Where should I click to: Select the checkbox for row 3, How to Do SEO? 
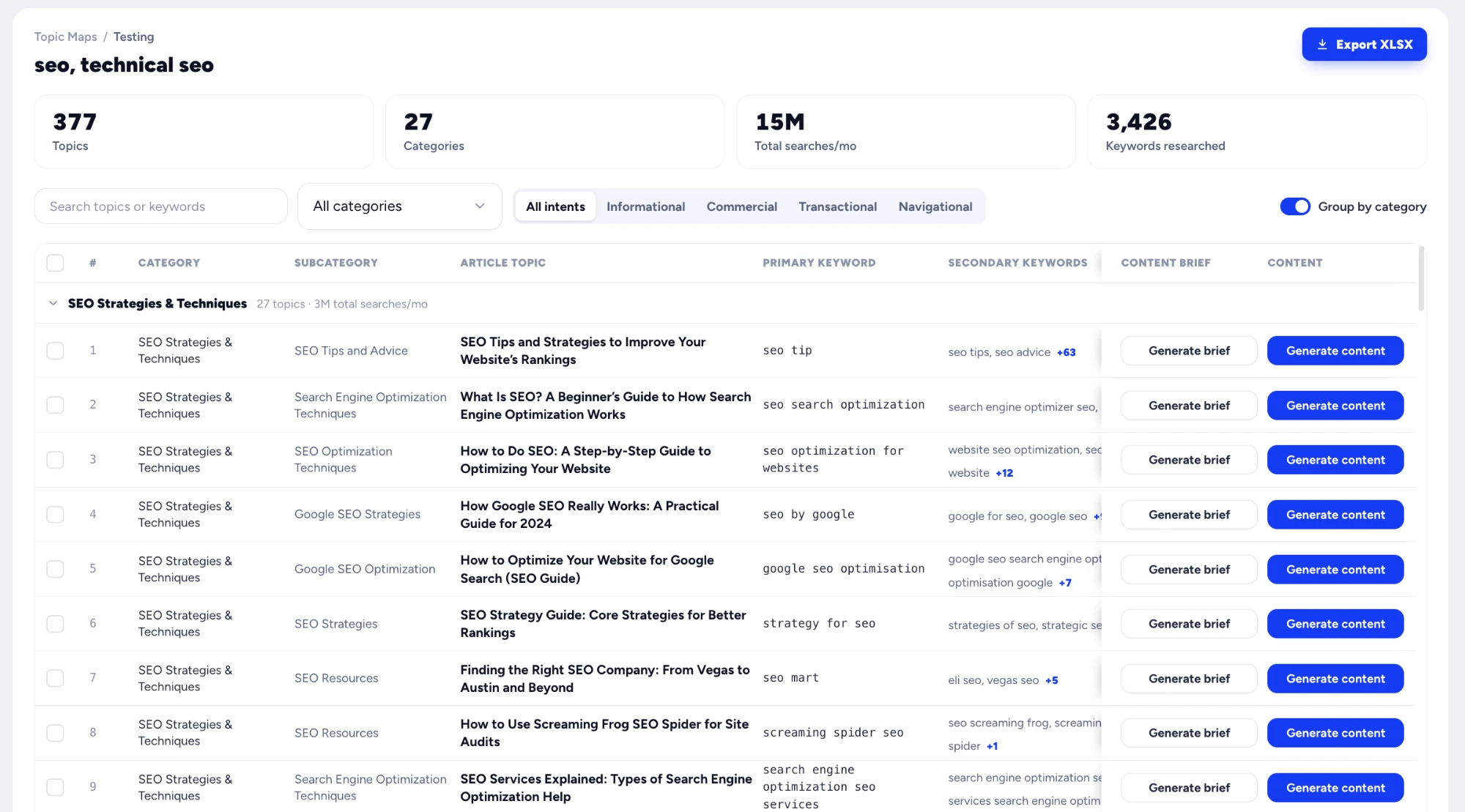[55, 460]
